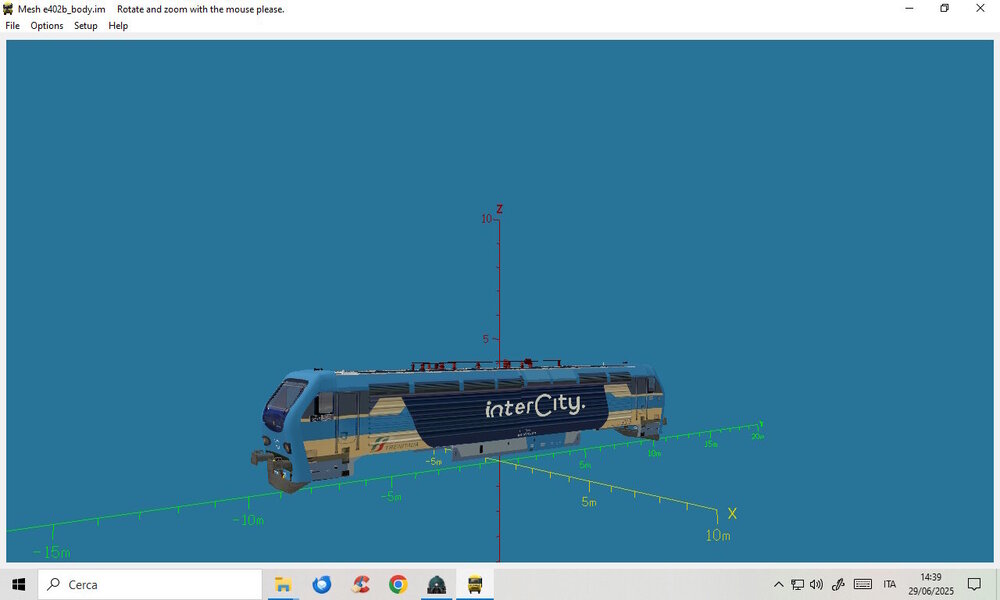The image size is (1000, 600).
Task: Open Thunderbird from the taskbar
Action: coord(321,584)
